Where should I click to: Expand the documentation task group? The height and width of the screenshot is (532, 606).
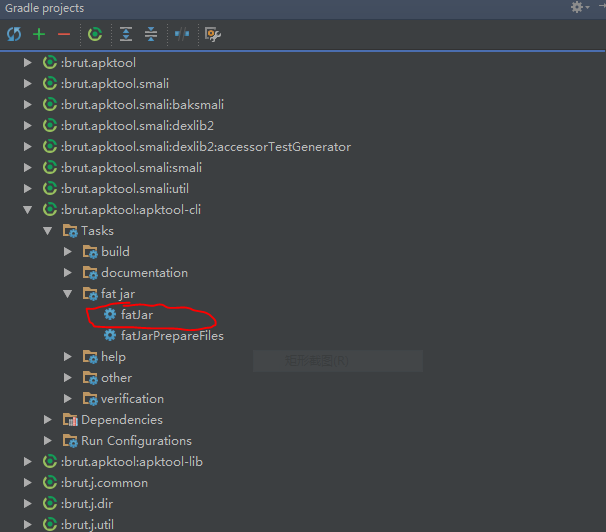click(68, 273)
